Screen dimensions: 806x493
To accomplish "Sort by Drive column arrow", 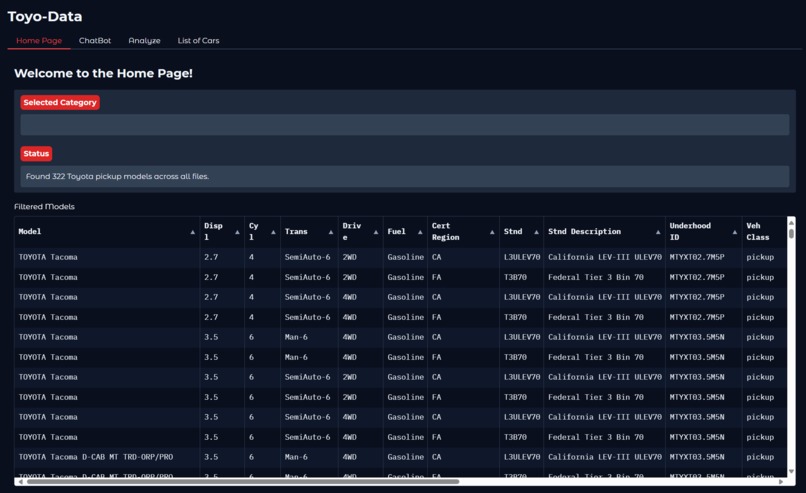I will point(376,232).
